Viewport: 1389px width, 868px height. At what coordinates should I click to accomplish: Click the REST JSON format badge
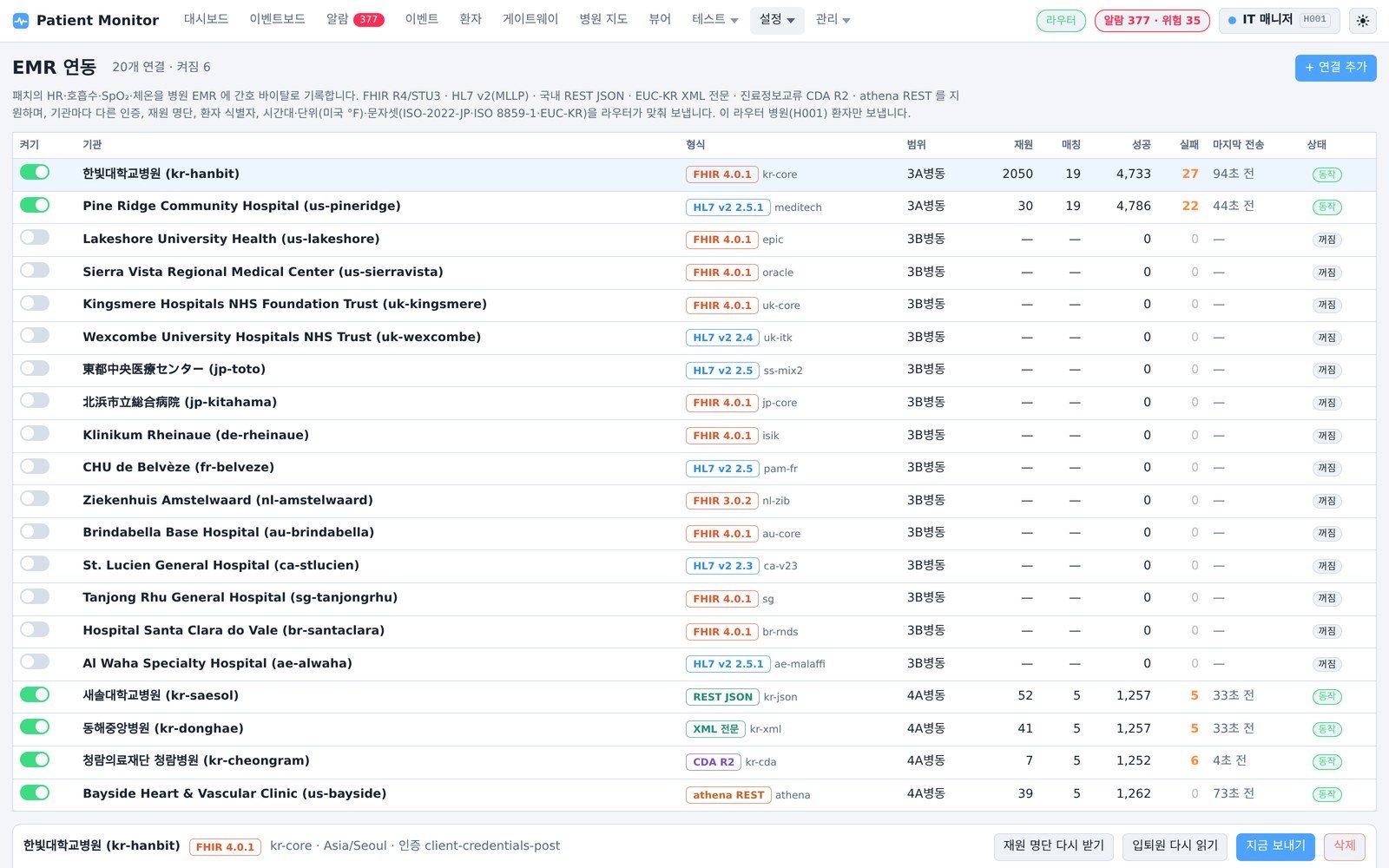coord(722,697)
